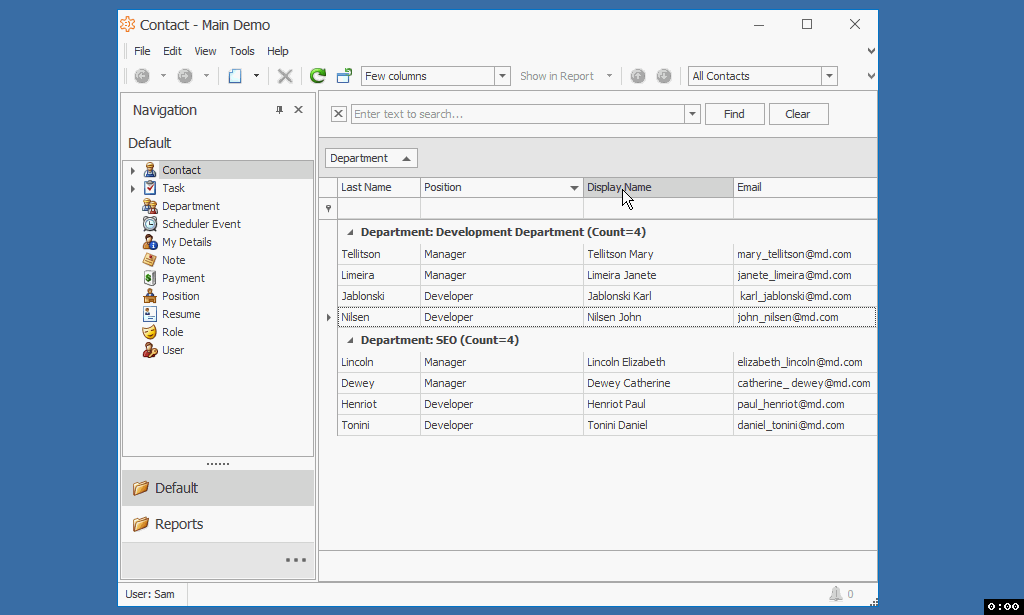Open the Position navigation item

click(180, 296)
